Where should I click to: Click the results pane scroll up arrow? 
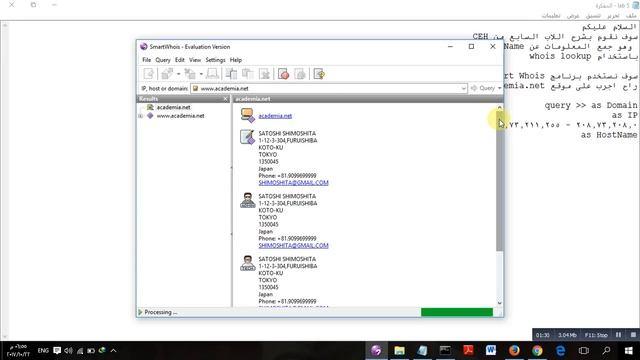click(500, 108)
